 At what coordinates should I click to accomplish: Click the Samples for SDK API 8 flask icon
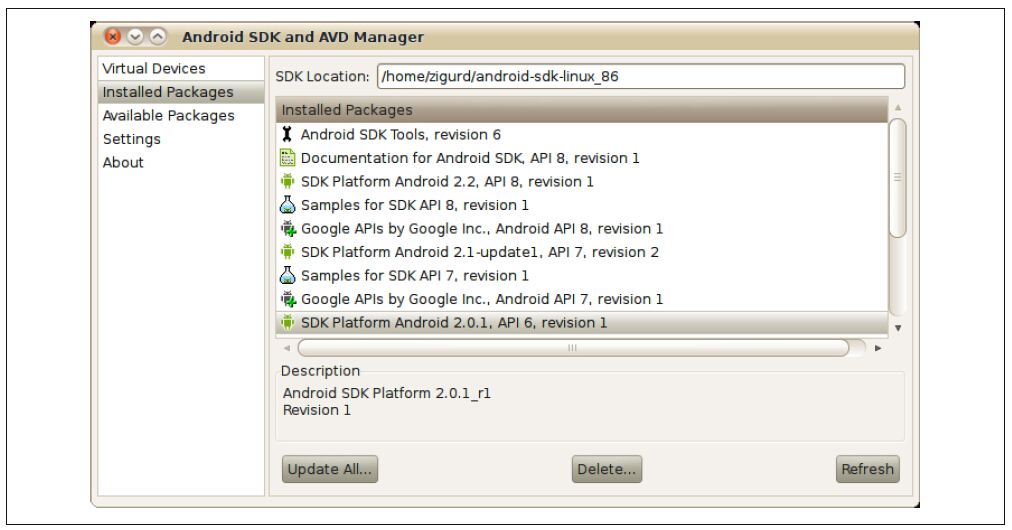point(287,205)
